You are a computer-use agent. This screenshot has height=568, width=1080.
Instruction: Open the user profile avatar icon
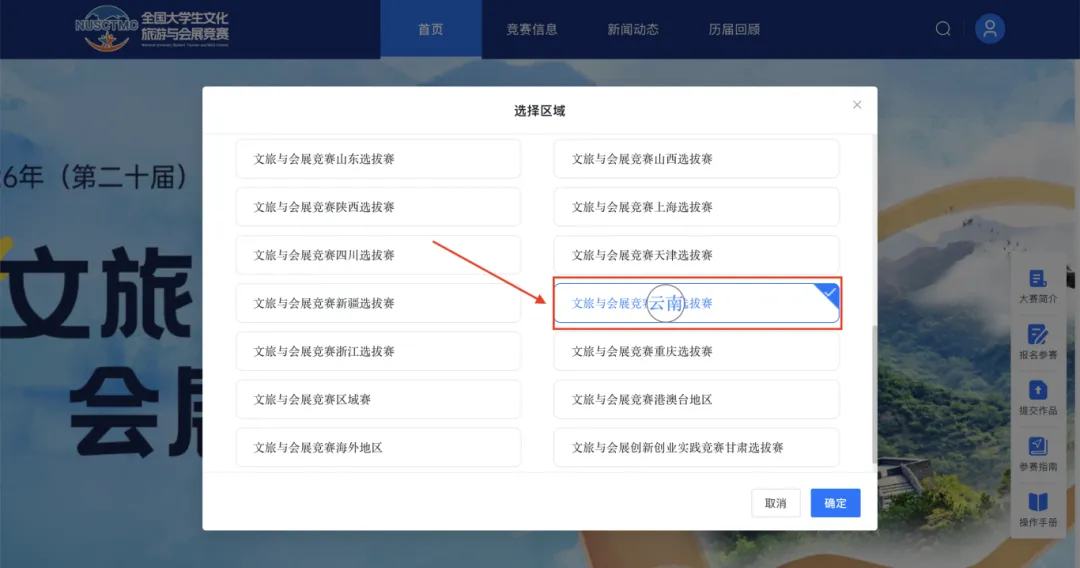[x=990, y=29]
